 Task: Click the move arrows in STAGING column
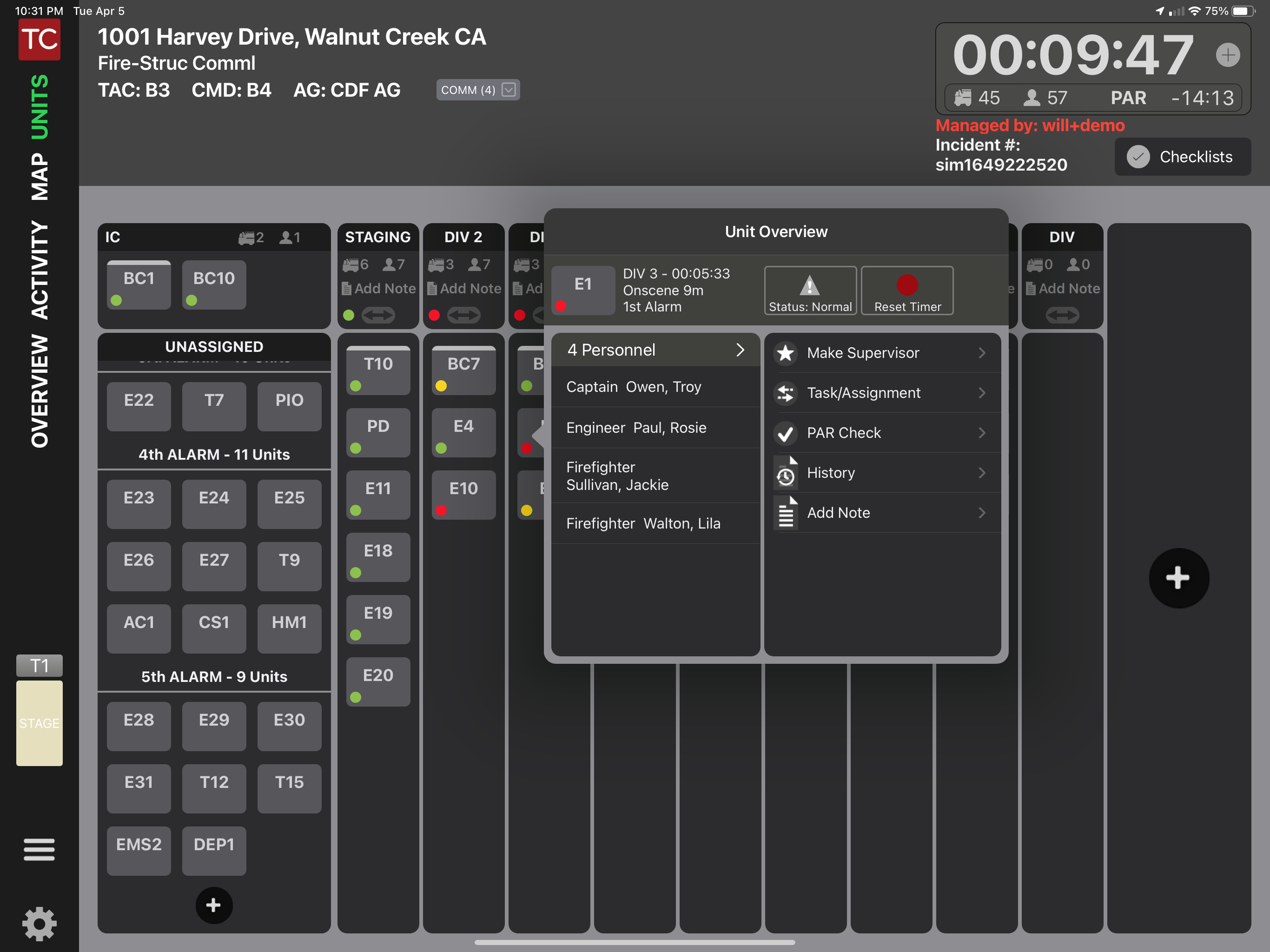click(378, 315)
